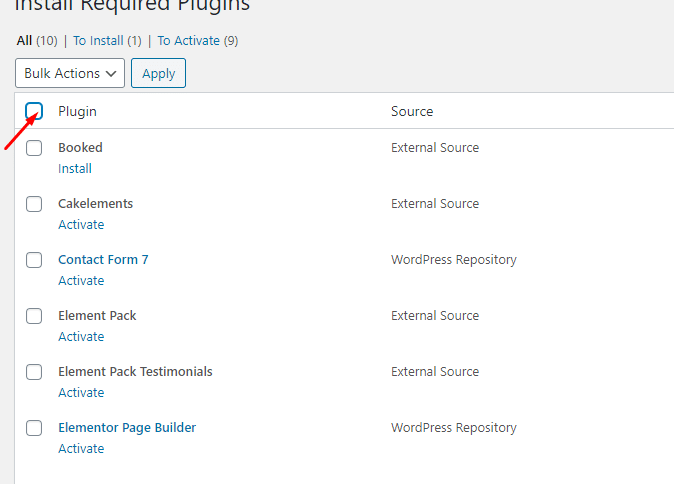
Task: Tick the checkbox beside Booked
Action: click(x=34, y=148)
